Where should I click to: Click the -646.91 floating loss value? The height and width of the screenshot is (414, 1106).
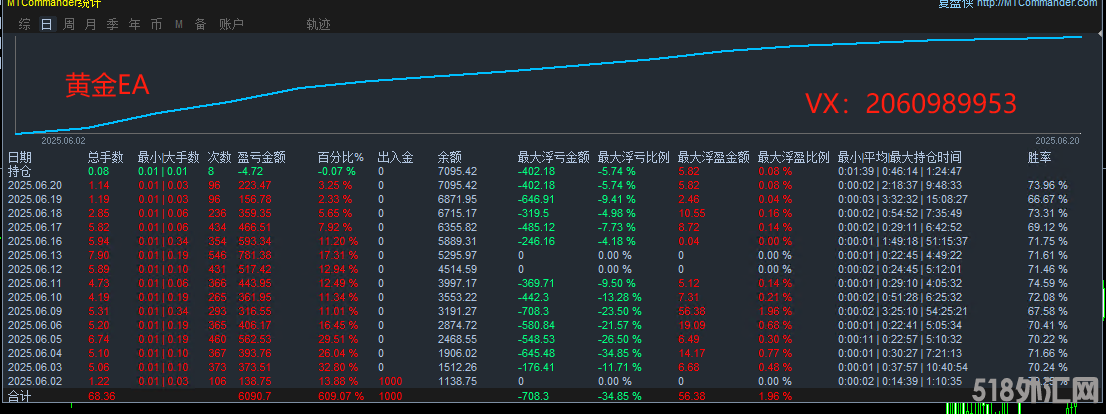[537, 199]
